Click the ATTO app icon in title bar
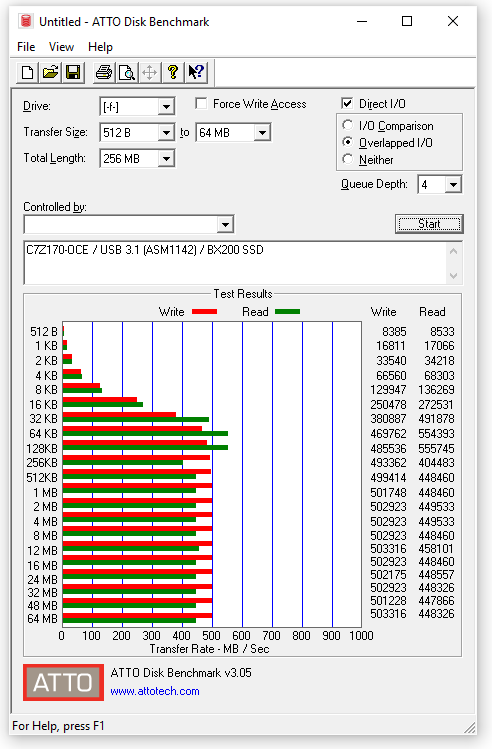 point(26,21)
